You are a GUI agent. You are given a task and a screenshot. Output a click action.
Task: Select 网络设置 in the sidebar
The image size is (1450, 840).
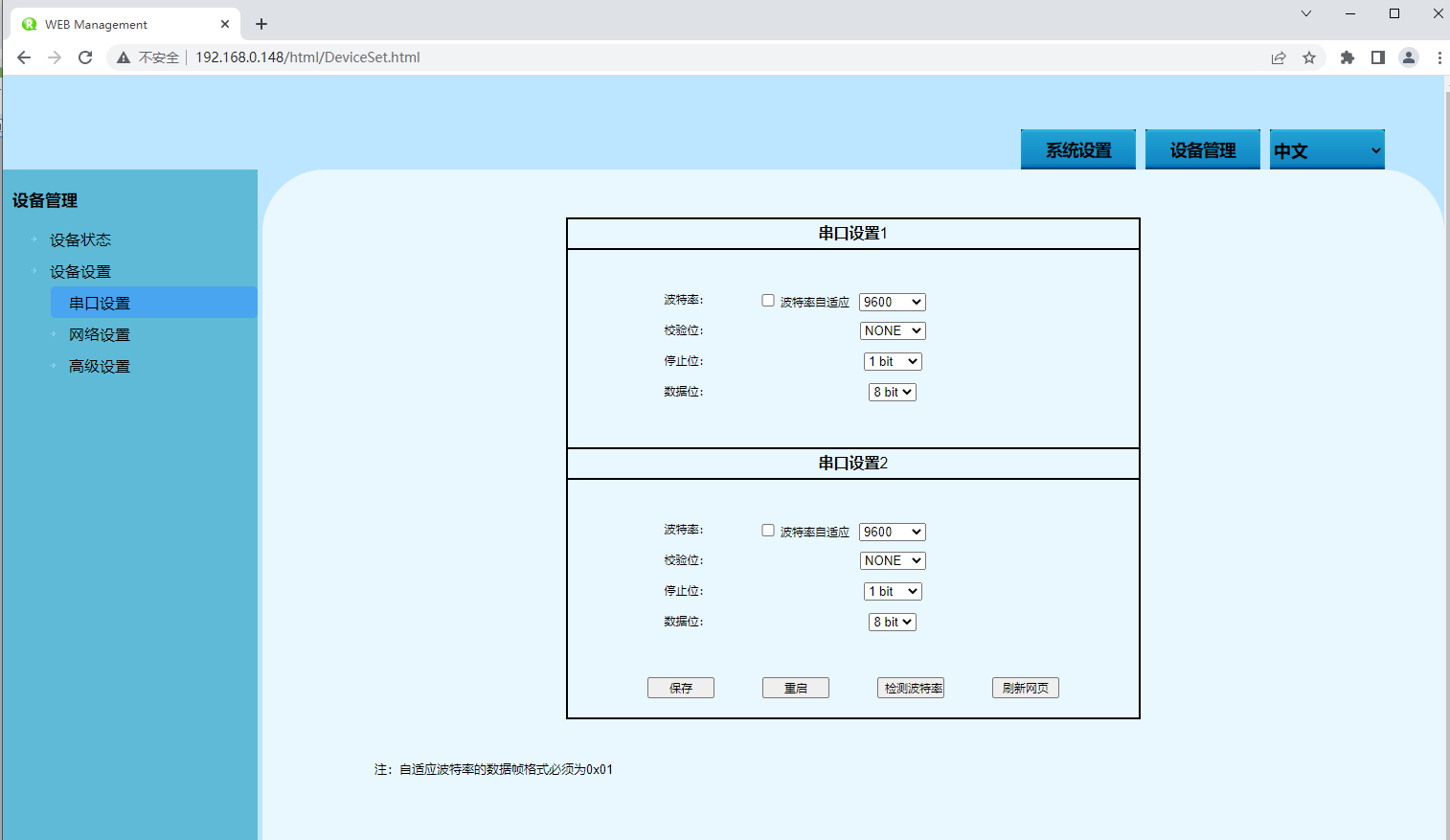[x=100, y=335]
